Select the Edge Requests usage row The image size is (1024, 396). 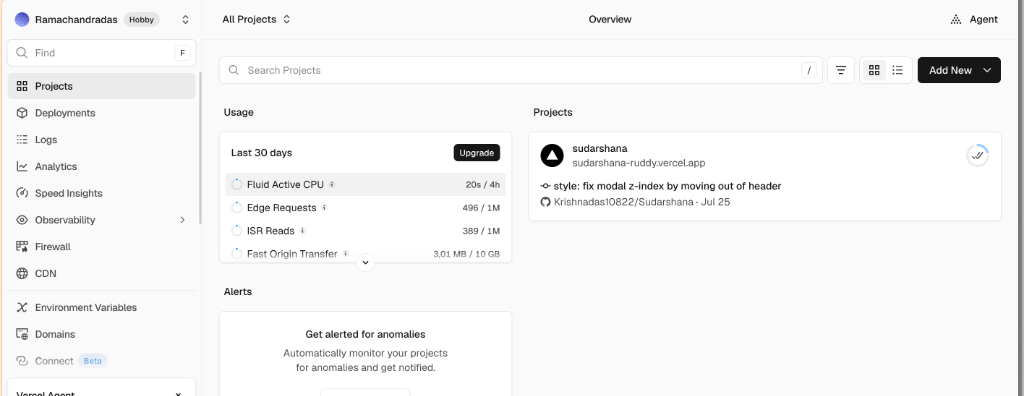point(366,208)
